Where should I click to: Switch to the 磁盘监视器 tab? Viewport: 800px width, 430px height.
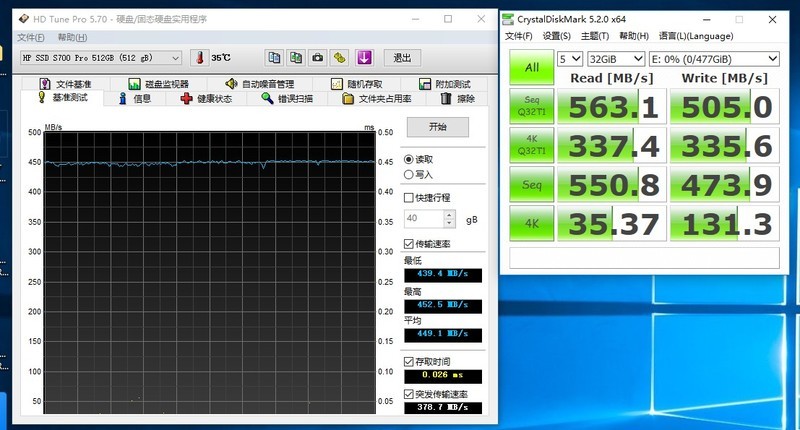(158, 84)
